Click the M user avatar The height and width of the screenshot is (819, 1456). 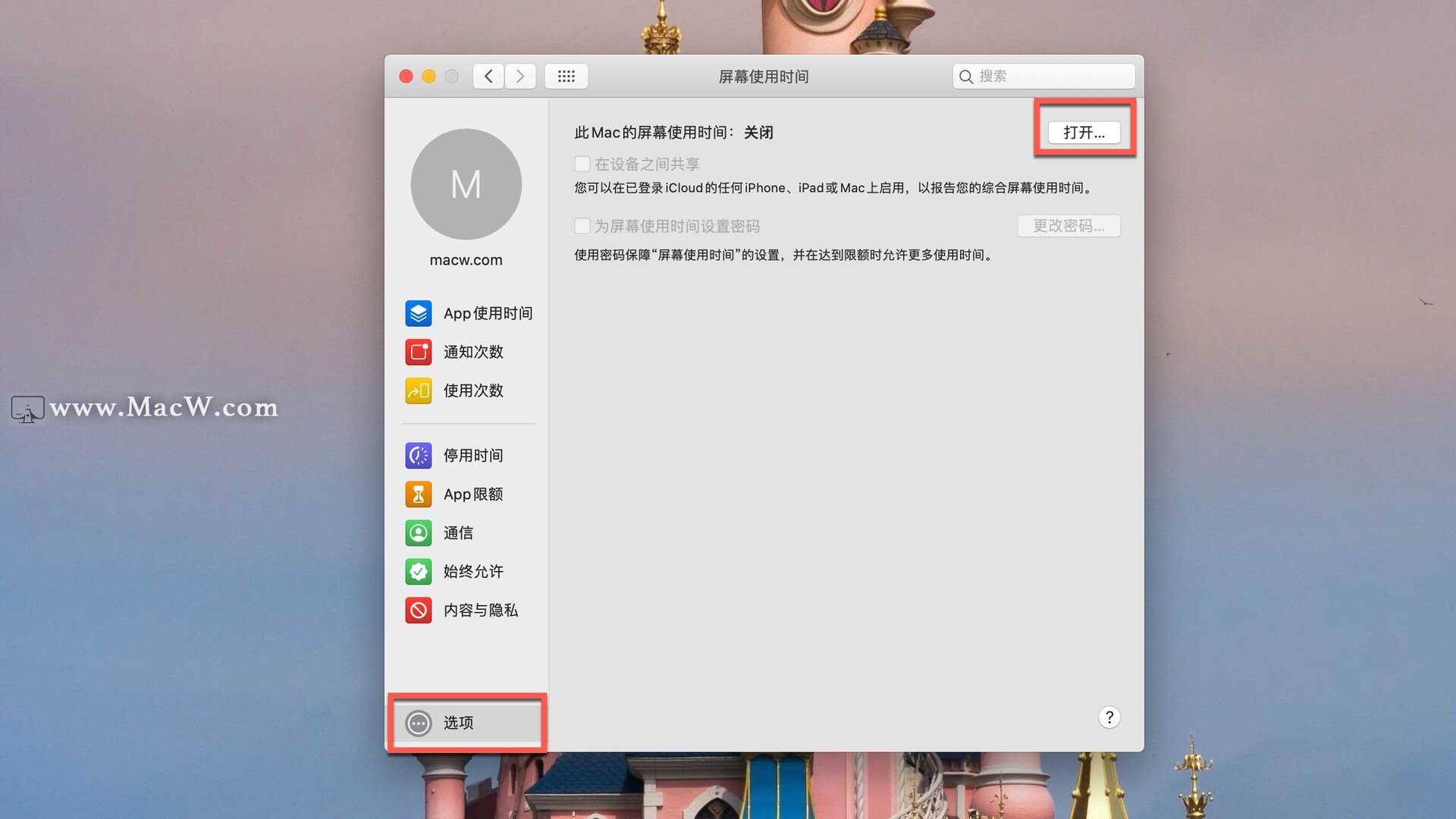[x=466, y=184]
